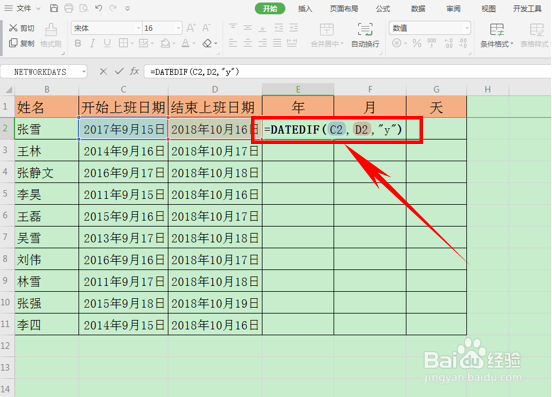Toggle Italic formatting

(x=92, y=43)
